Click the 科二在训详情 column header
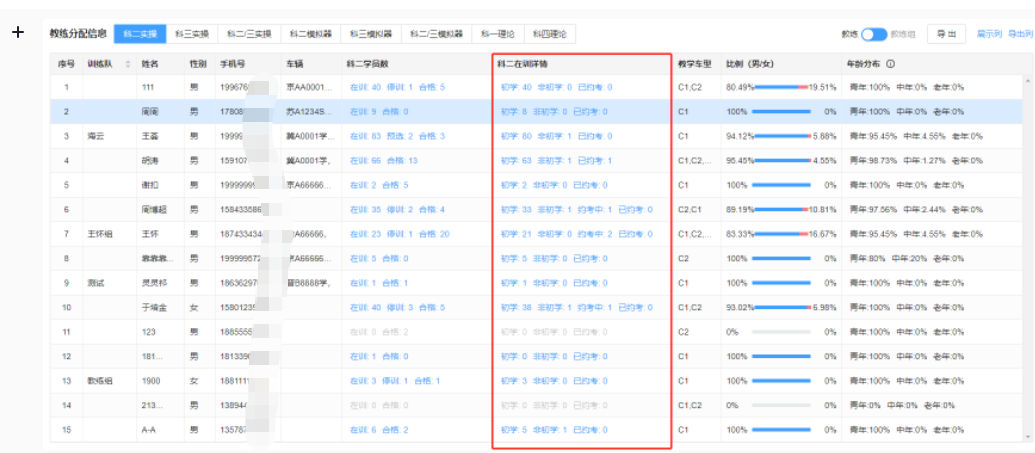Screen dimensions: 1035x453 click(x=523, y=64)
